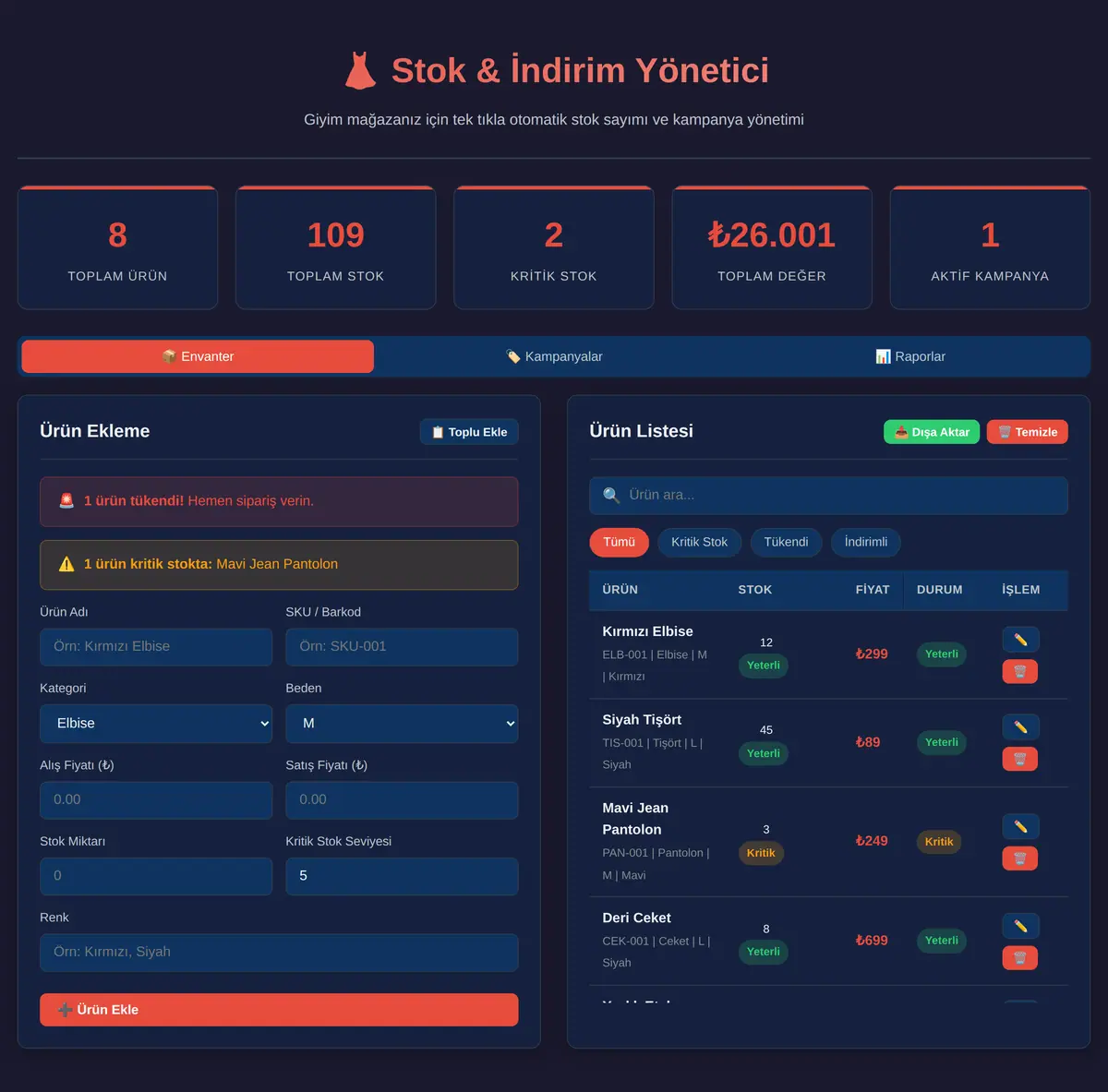Click the Toplam Değer ₺26.001 card
Screen dimensions: 1108x1092
tap(772, 247)
